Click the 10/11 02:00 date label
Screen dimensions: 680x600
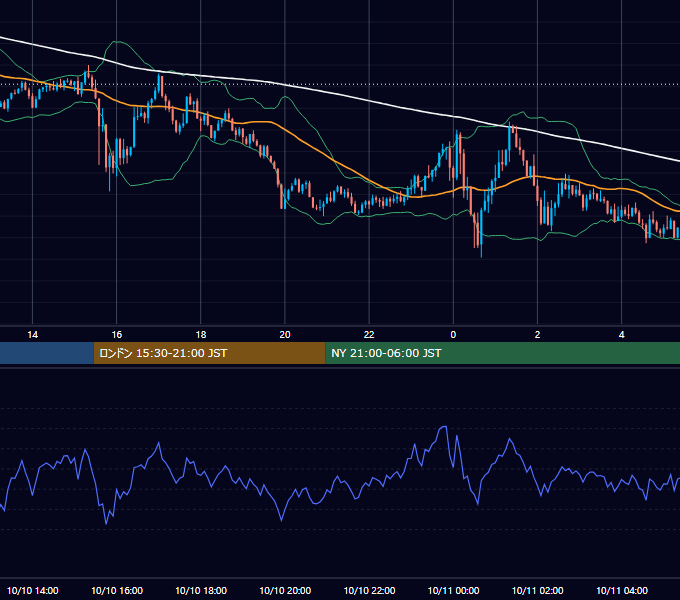point(538,590)
